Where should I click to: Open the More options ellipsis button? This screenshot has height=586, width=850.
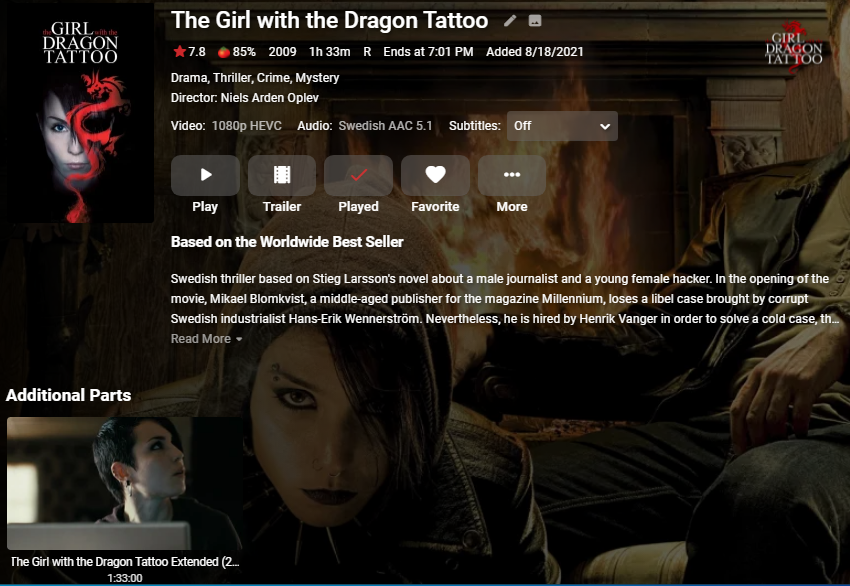pyautogui.click(x=512, y=175)
